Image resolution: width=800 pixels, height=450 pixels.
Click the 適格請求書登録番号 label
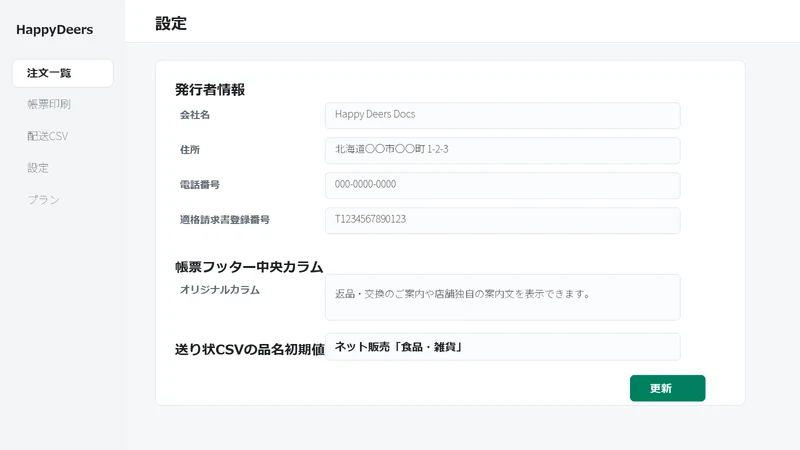click(x=224, y=220)
